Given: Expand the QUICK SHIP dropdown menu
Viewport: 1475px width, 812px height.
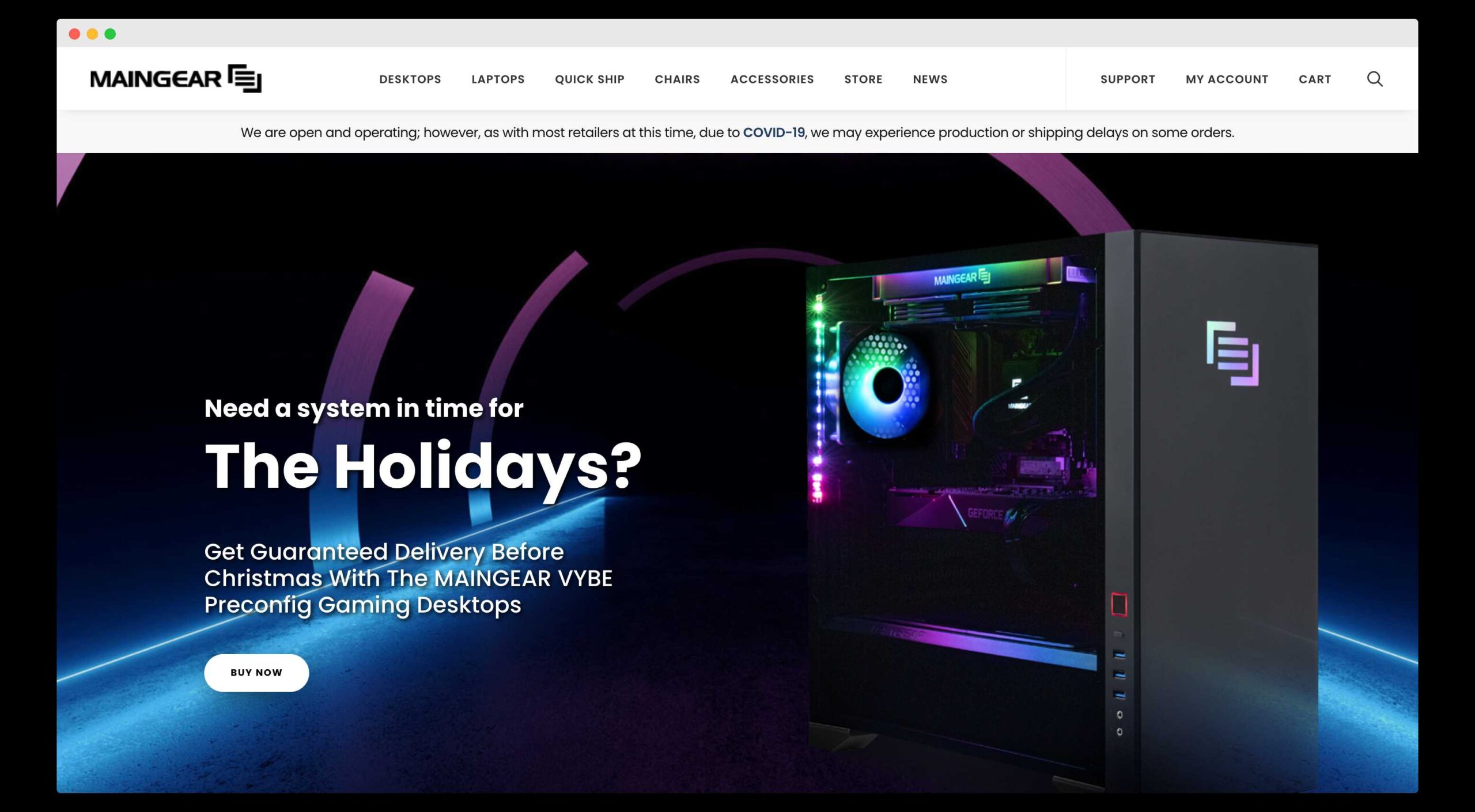Looking at the screenshot, I should (x=590, y=78).
